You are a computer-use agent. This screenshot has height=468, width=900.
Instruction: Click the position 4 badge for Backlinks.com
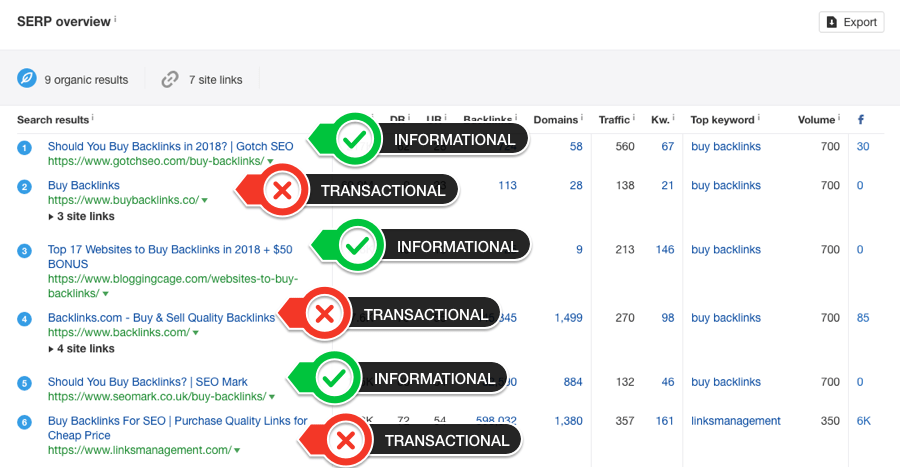pos(24,319)
